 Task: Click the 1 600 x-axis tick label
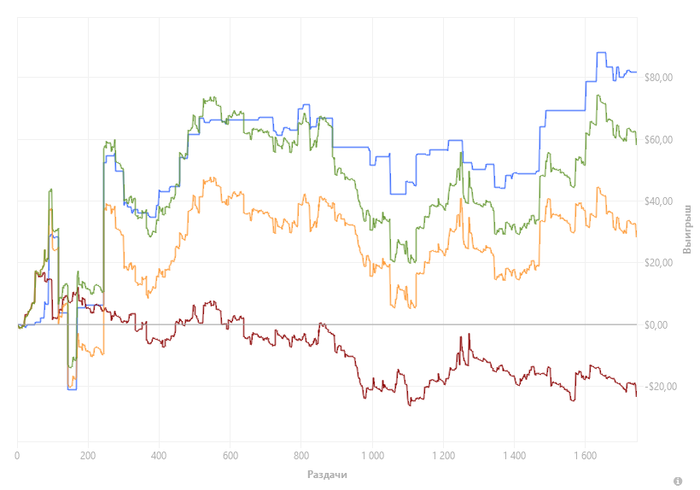point(584,456)
